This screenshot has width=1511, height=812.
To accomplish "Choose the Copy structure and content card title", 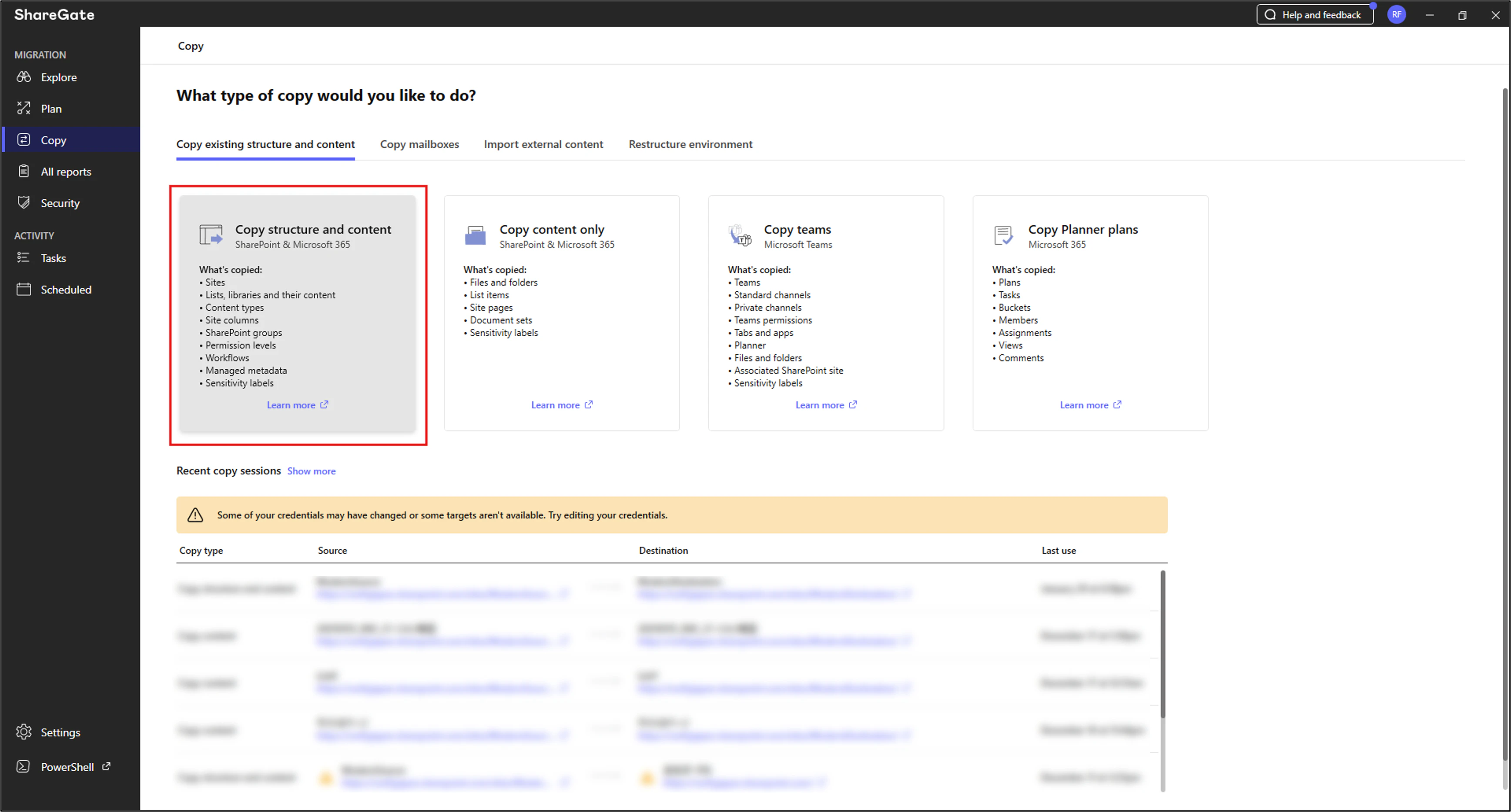I will (x=313, y=229).
